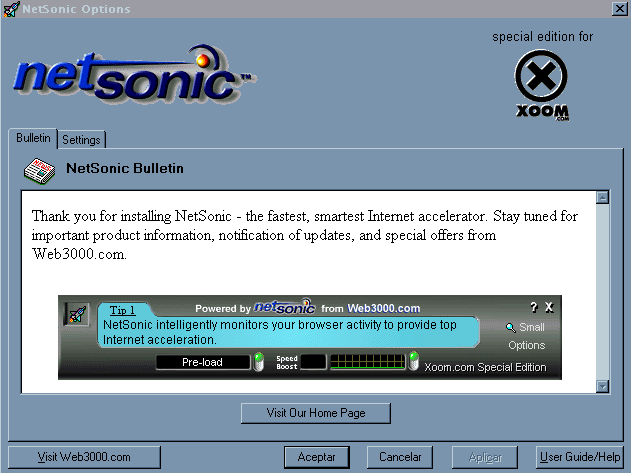Click the Visit Our Home Page button

(316, 413)
